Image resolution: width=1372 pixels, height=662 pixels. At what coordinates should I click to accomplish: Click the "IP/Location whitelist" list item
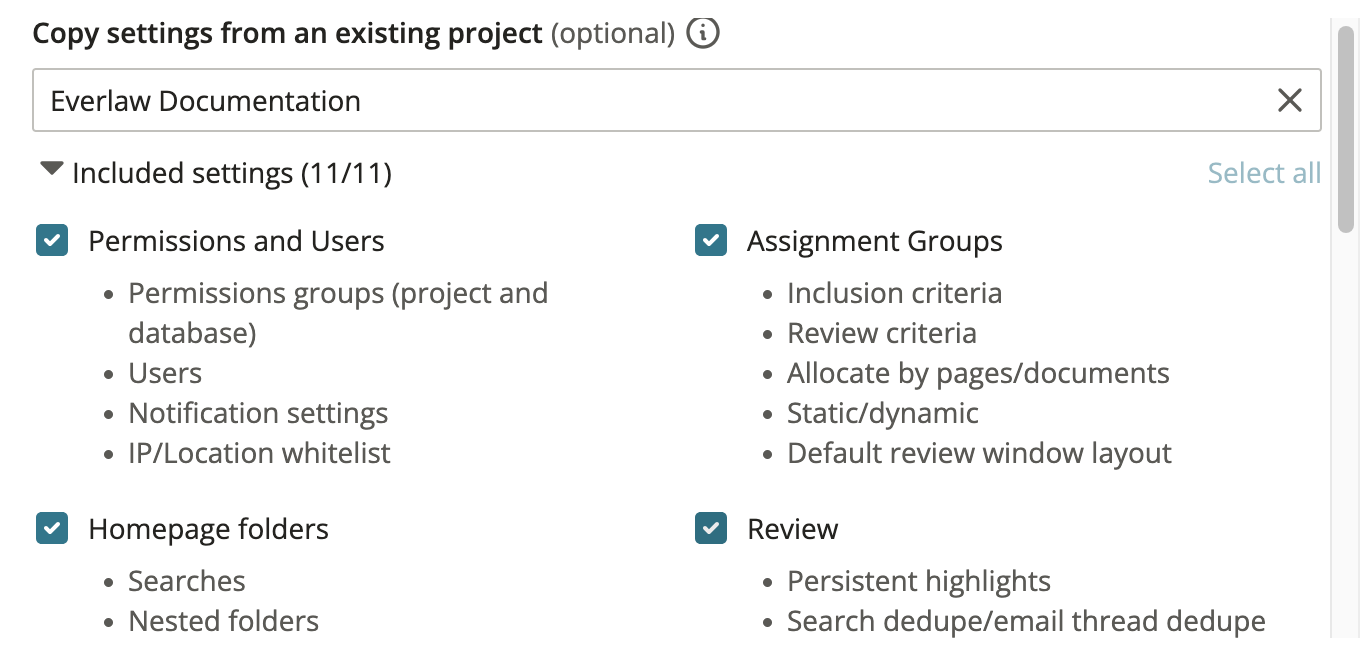click(259, 453)
